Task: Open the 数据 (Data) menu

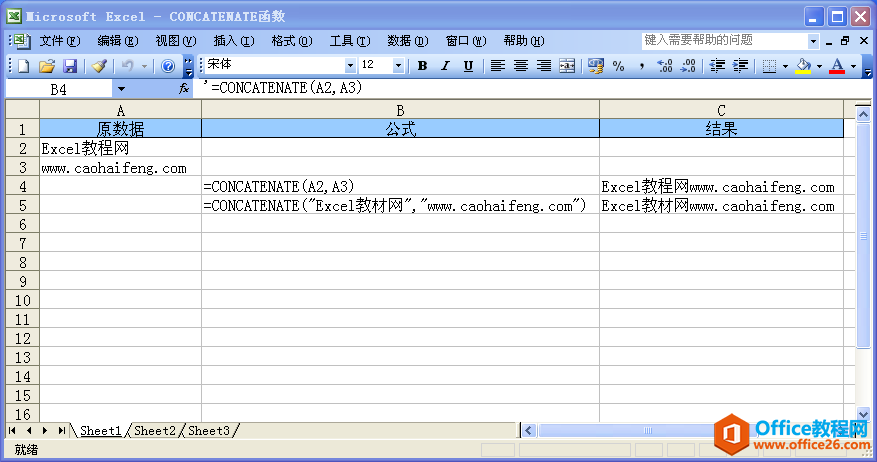Action: [408, 41]
